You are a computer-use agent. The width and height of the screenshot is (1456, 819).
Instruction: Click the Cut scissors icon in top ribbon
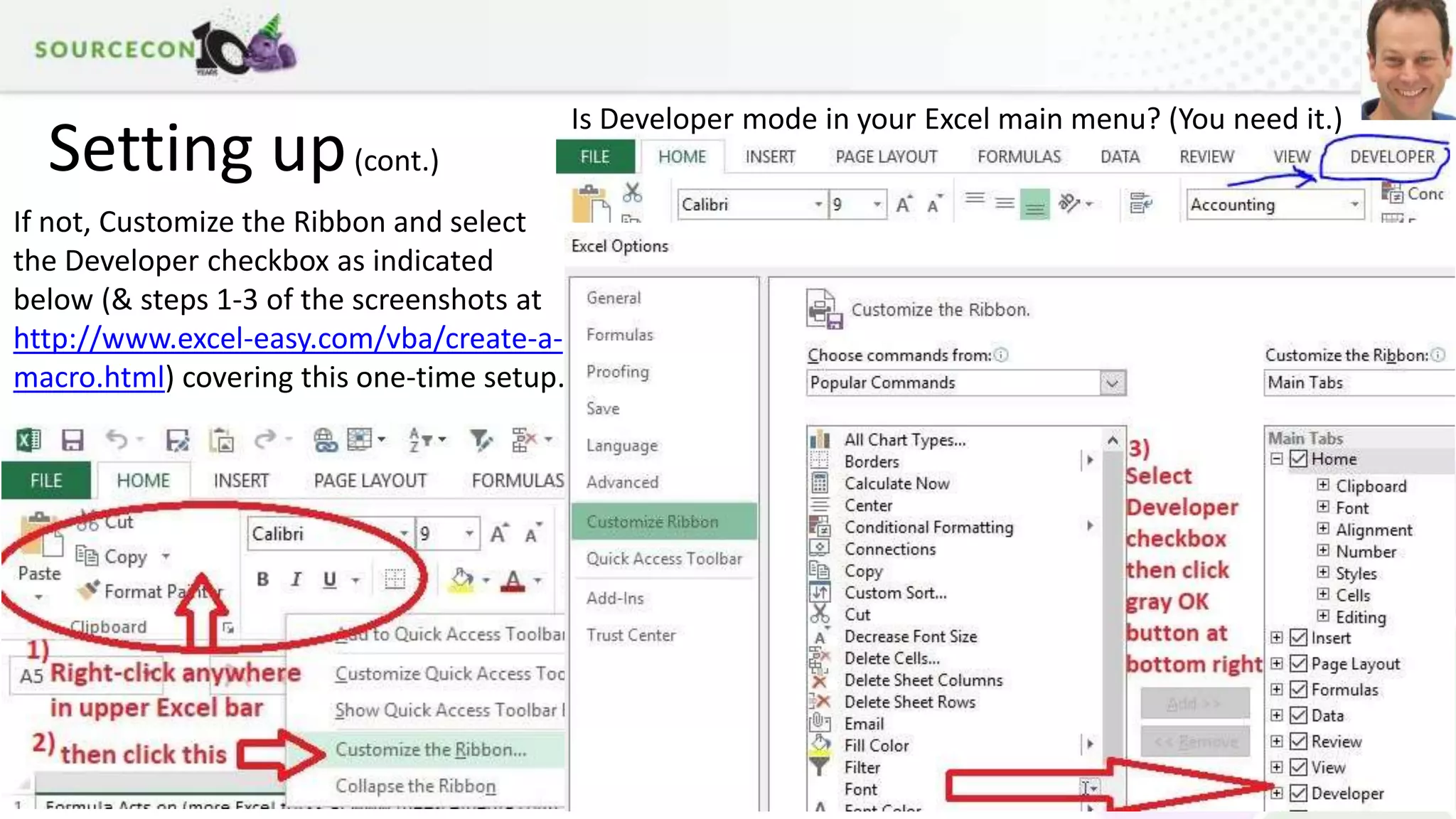pyautogui.click(x=632, y=193)
